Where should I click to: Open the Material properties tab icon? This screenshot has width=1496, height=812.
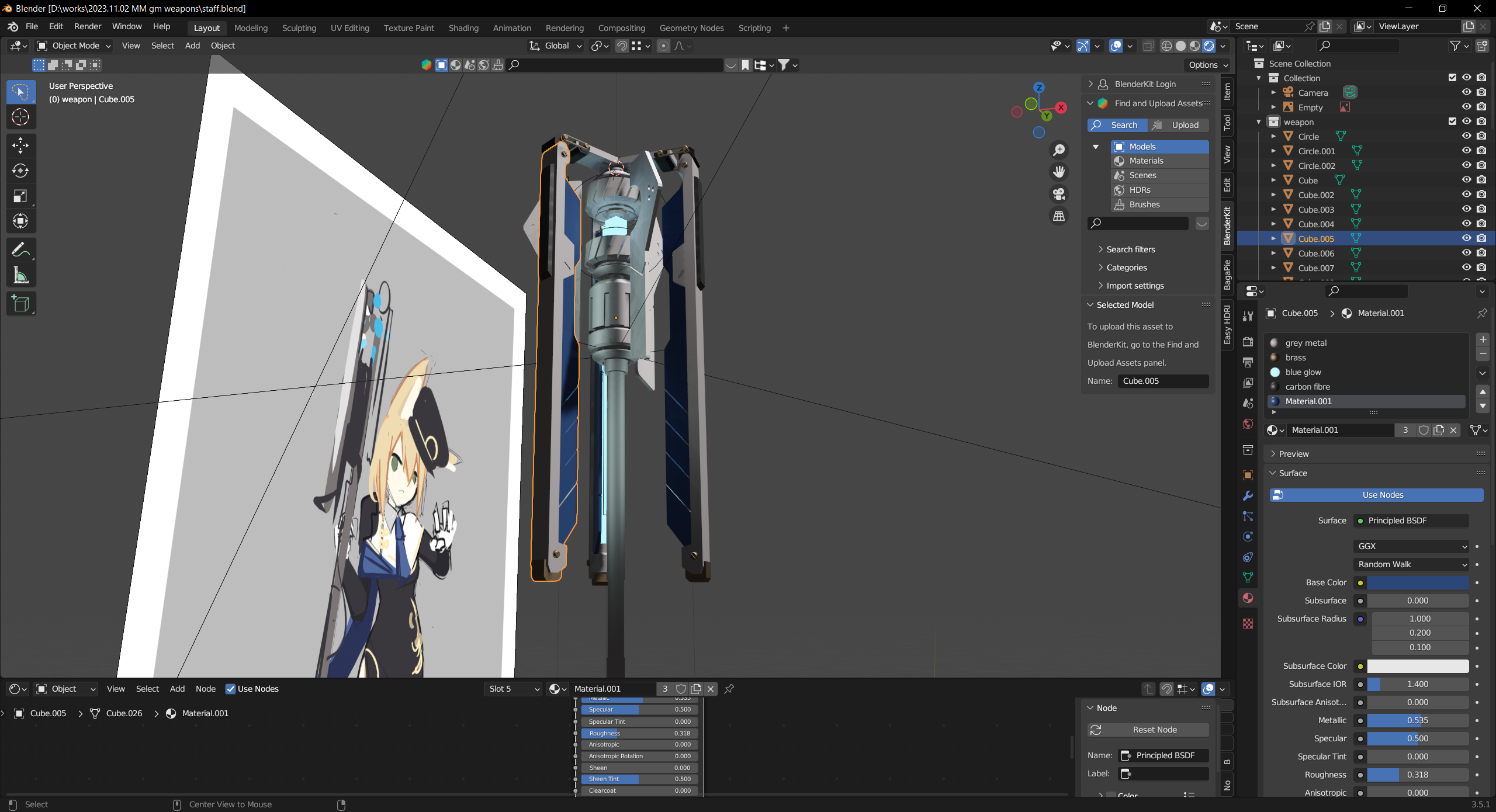1248,598
